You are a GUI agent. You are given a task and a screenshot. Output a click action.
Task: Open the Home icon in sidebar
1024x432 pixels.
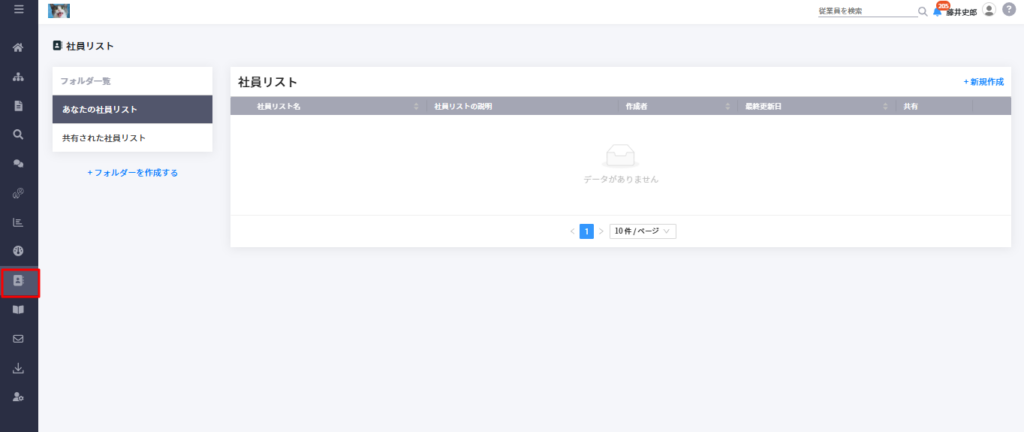(x=19, y=47)
